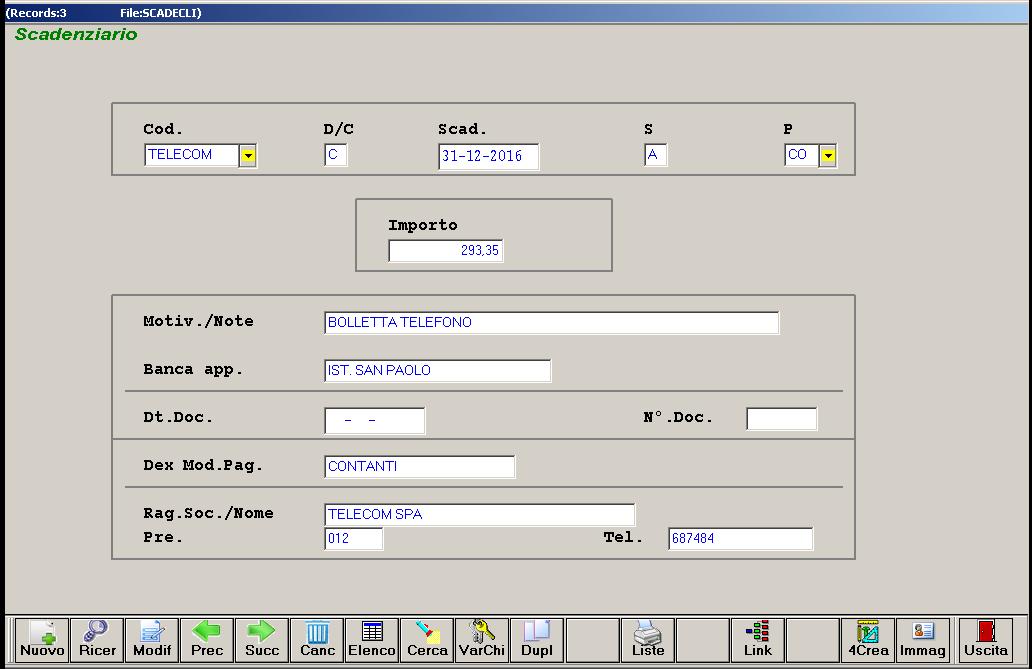Open the 4Crea design tool
The image size is (1032, 669).
coord(868,639)
